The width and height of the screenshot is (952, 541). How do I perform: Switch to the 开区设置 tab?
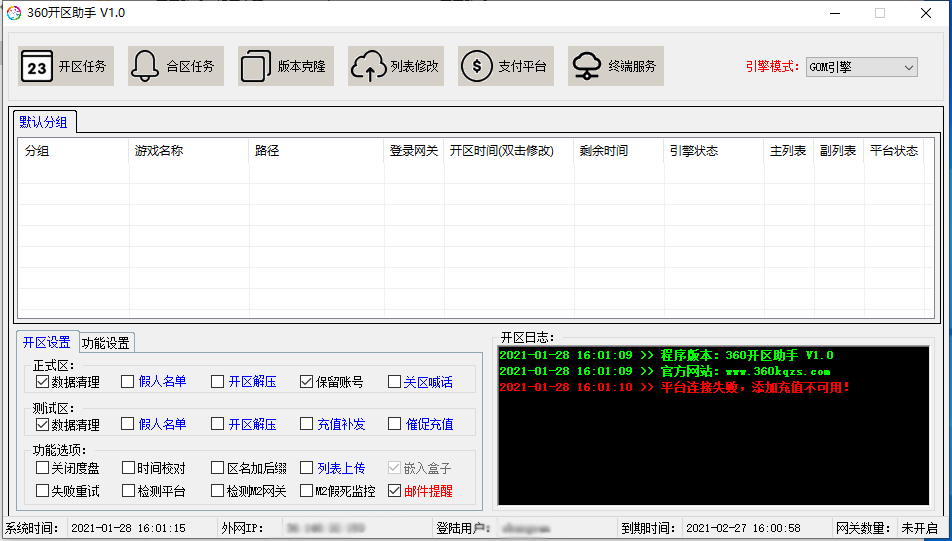47,342
